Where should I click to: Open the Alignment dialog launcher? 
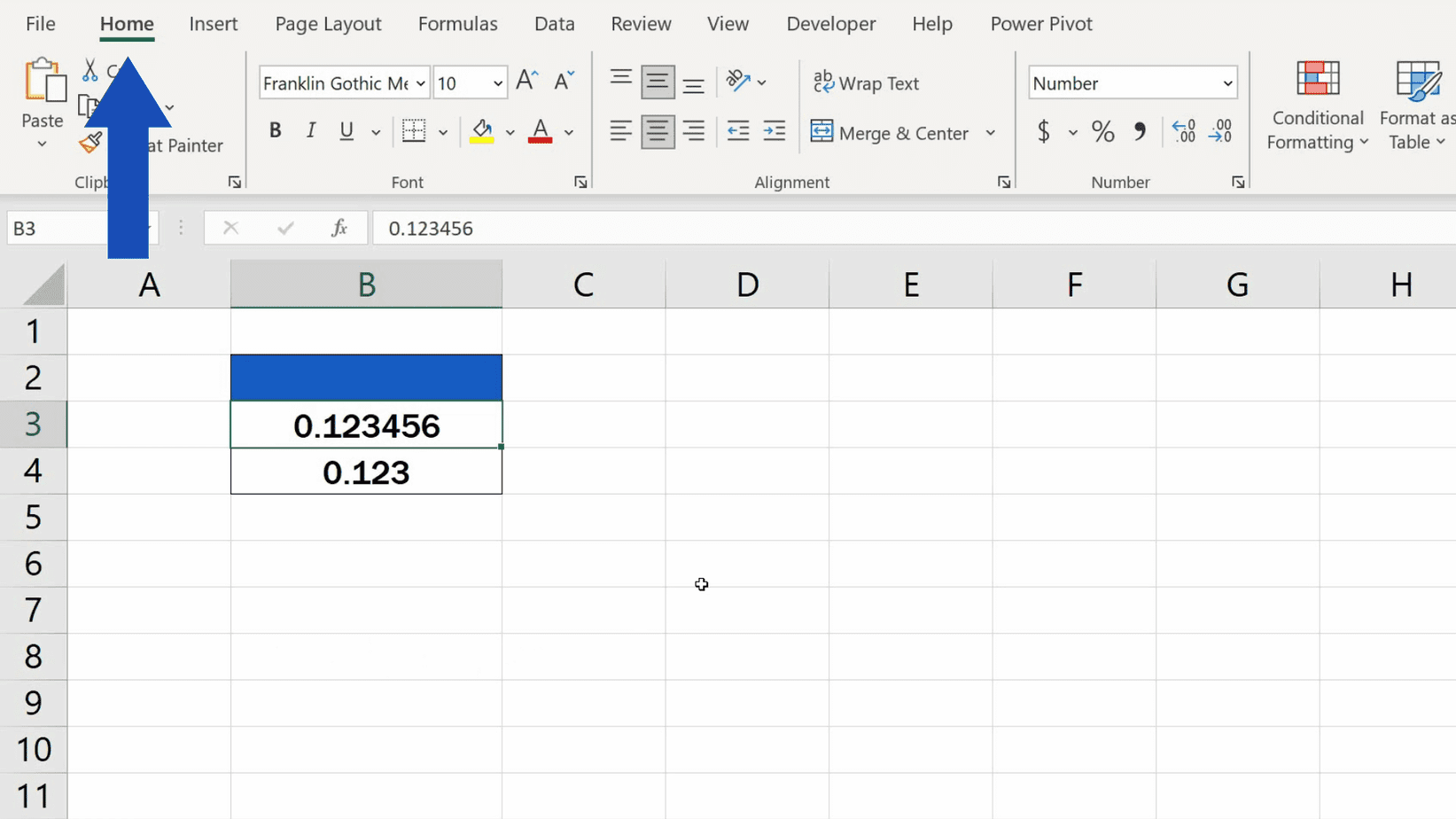pyautogui.click(x=1004, y=182)
